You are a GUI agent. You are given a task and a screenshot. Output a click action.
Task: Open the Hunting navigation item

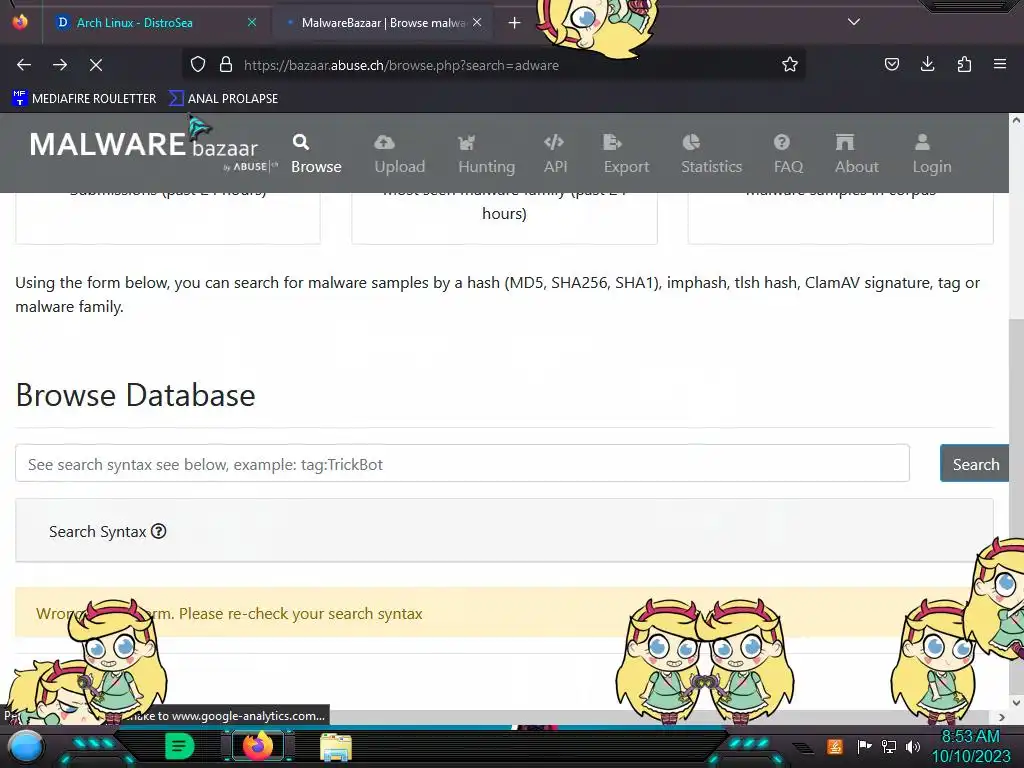coord(487,154)
